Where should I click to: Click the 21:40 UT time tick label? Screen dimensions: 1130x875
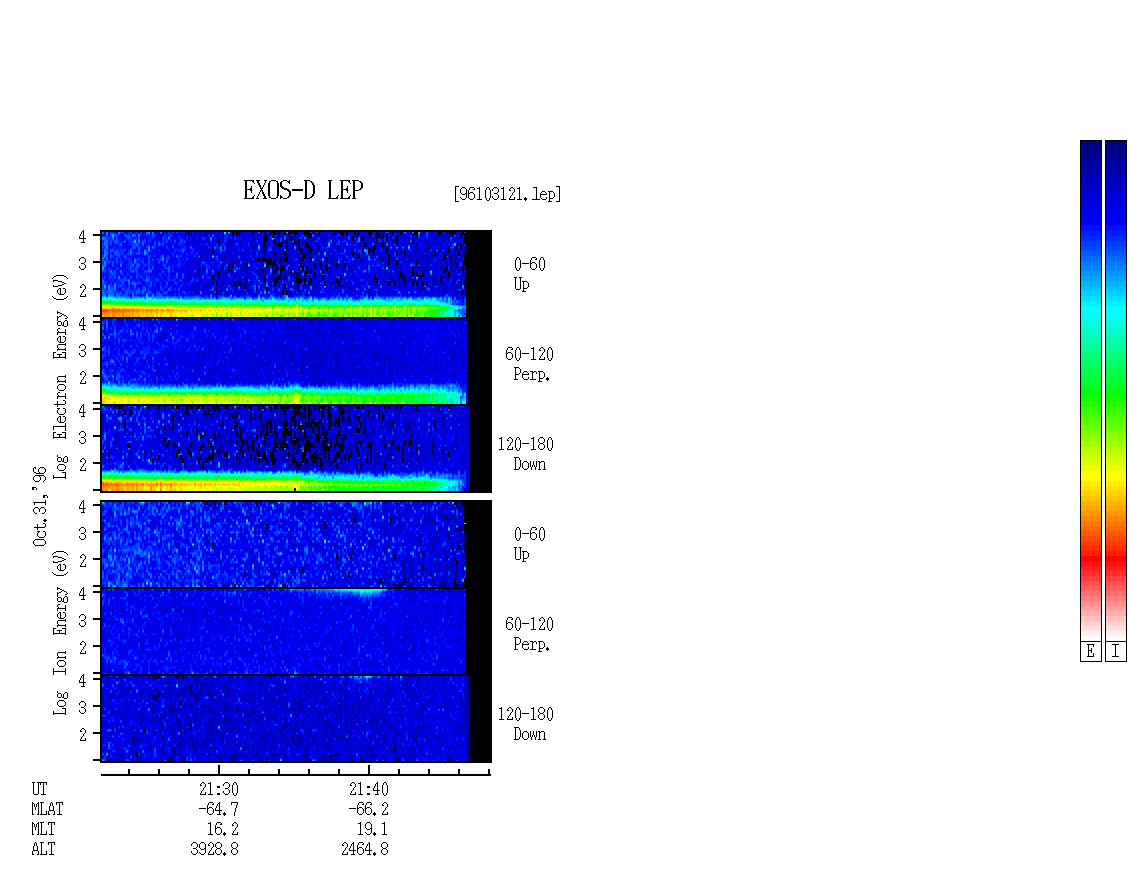369,789
